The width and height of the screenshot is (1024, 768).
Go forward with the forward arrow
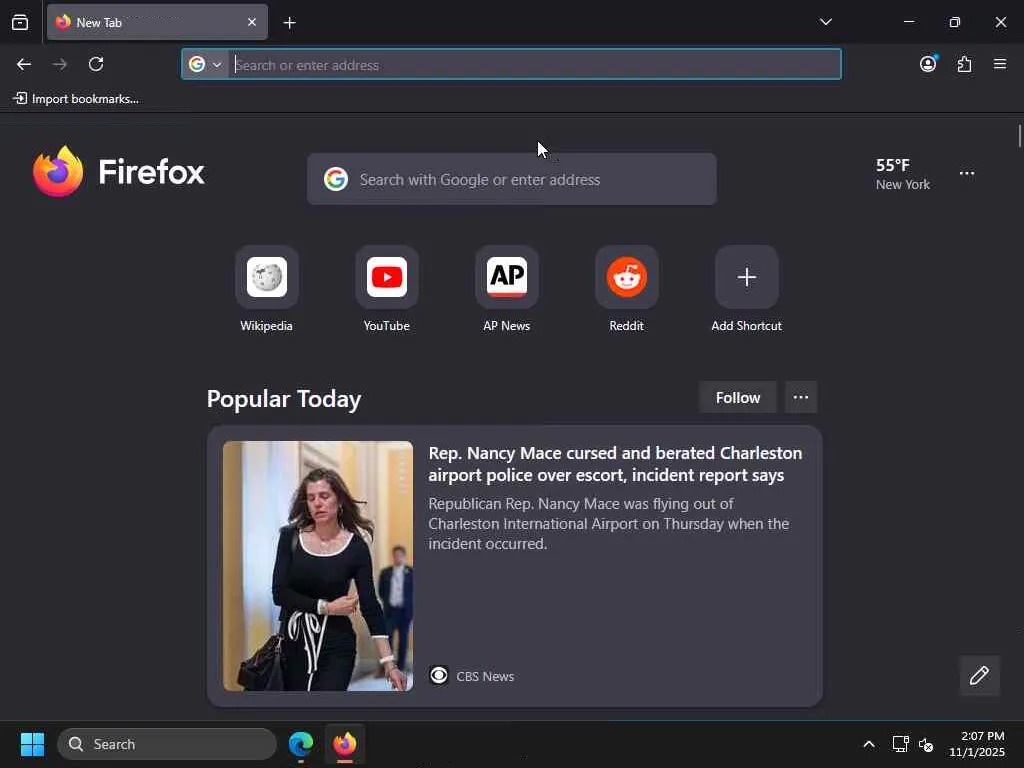59,64
